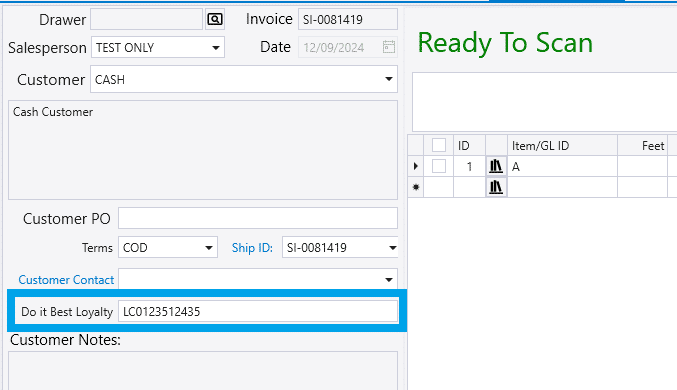
Task: Expand the Customer dropdown showing CASH
Action: [389, 79]
